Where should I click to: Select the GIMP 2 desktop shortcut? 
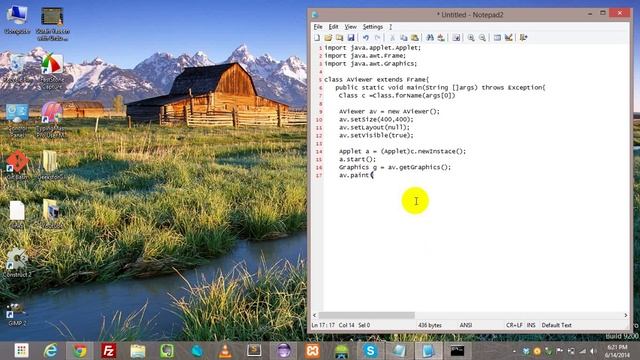pyautogui.click(x=17, y=314)
